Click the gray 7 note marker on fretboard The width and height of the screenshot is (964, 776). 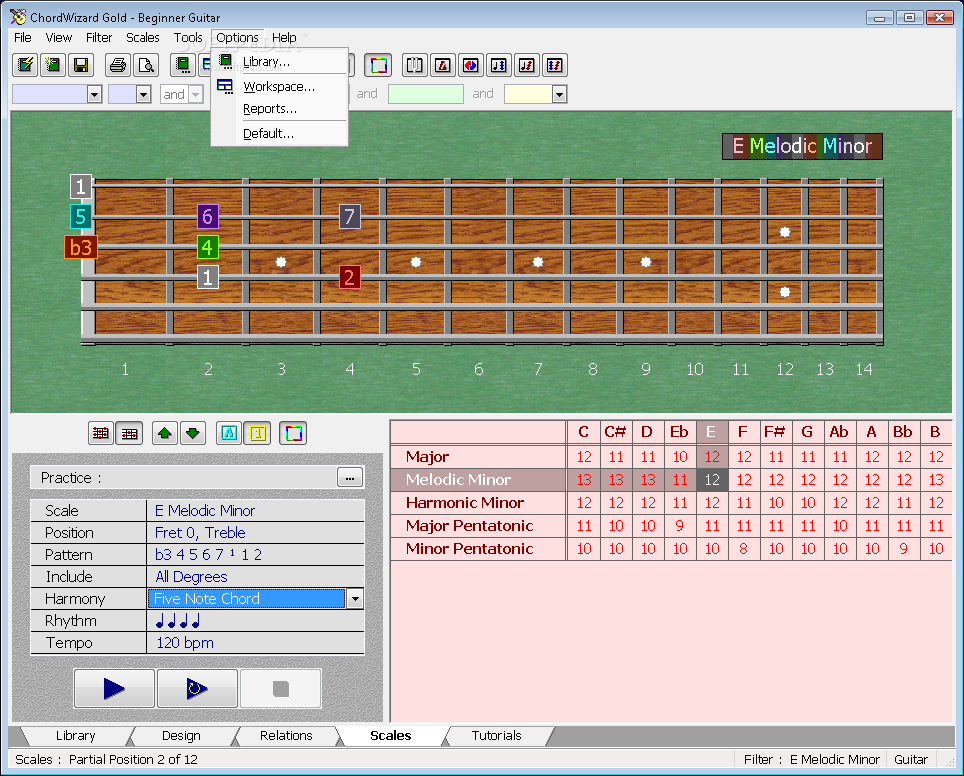(x=349, y=216)
